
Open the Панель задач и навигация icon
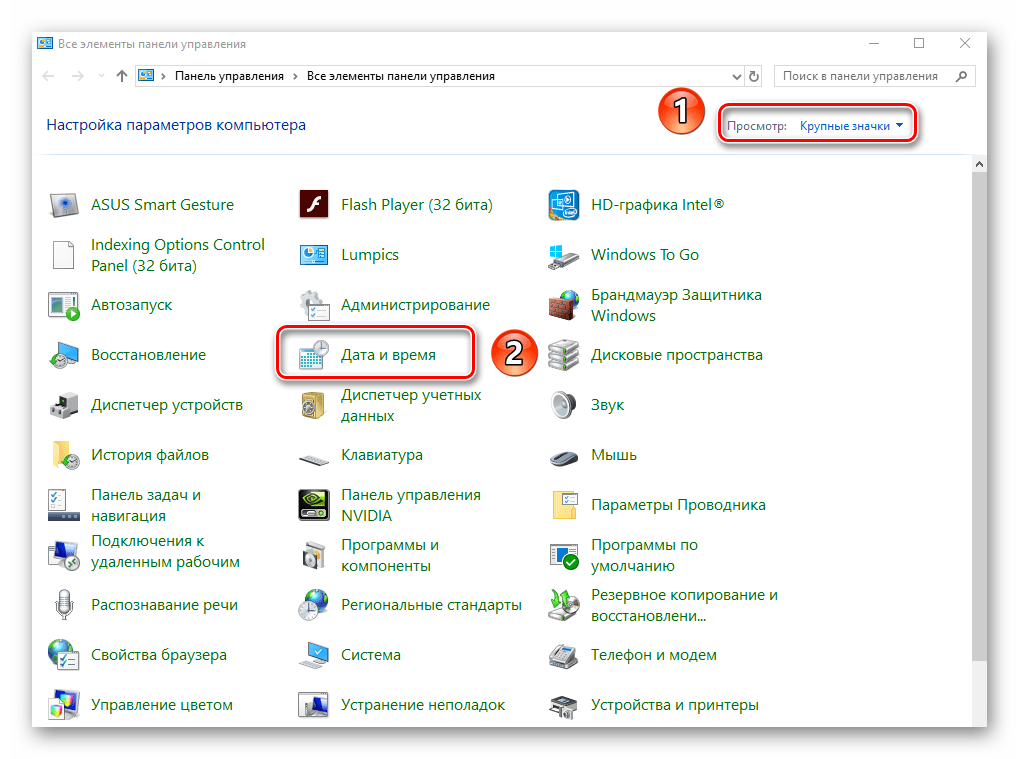click(x=64, y=506)
